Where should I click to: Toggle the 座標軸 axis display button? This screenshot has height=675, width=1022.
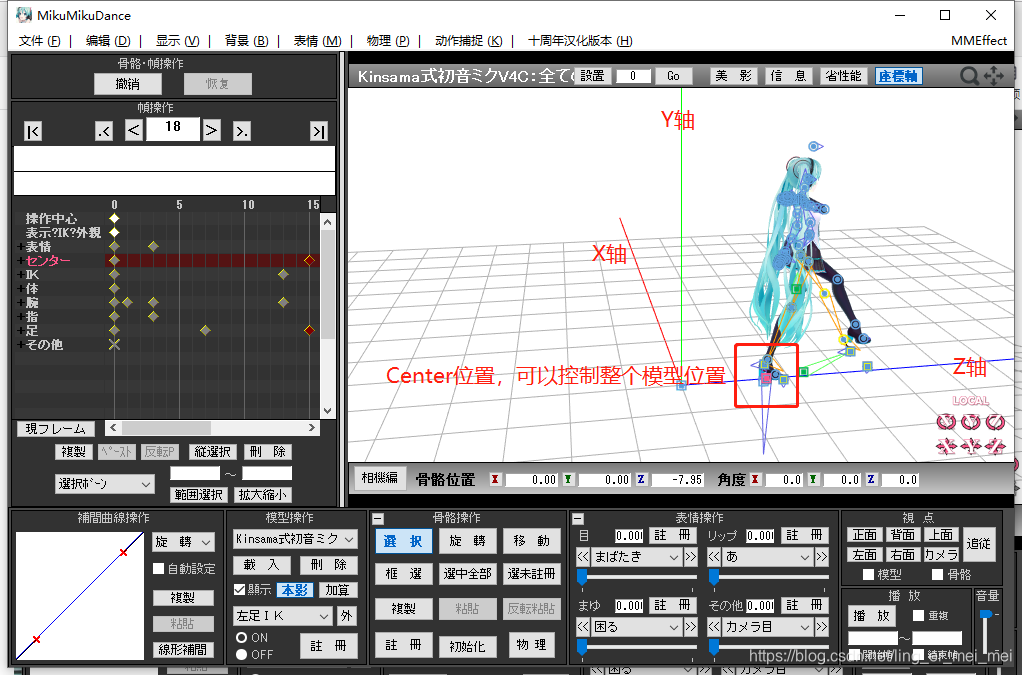[x=898, y=76]
